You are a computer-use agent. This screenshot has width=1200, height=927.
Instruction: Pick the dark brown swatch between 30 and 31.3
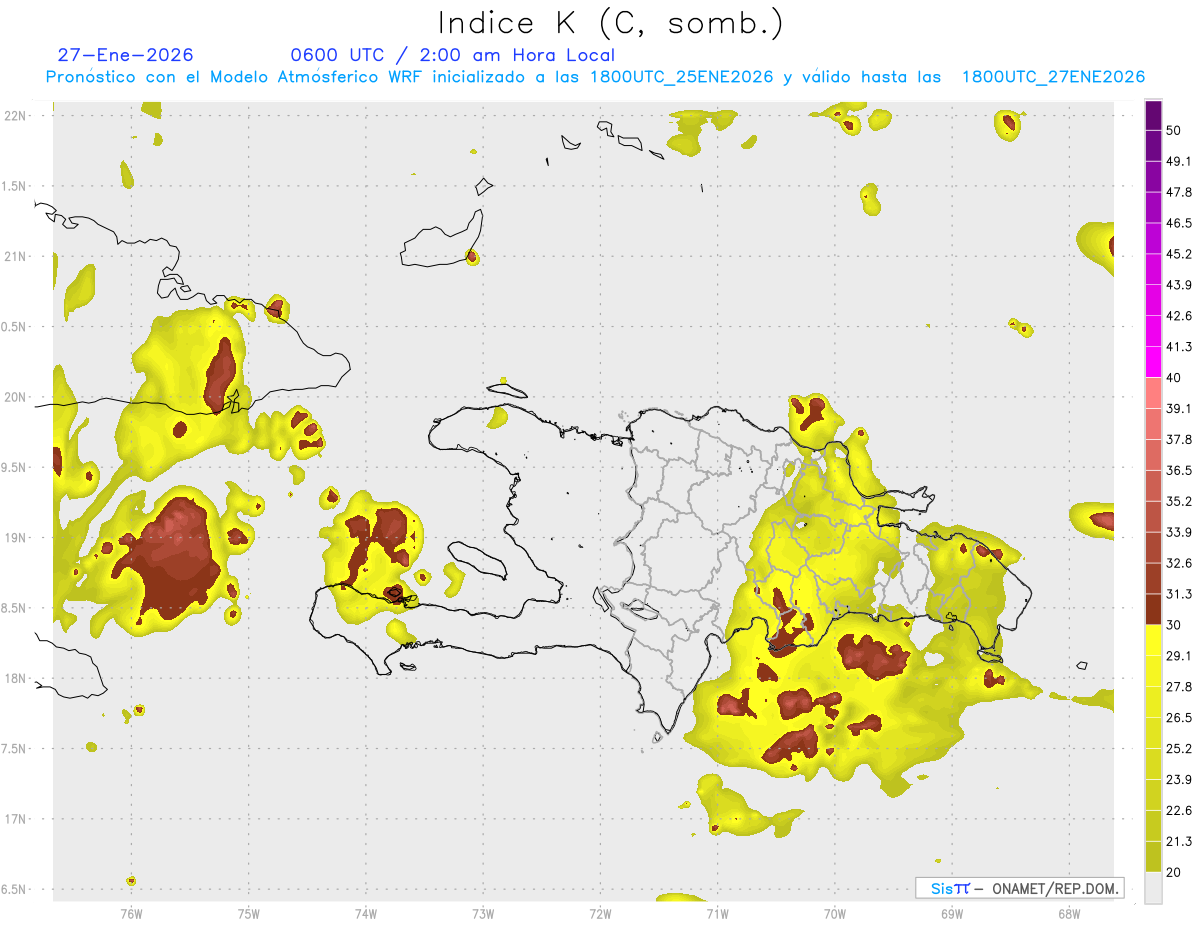pyautogui.click(x=1153, y=610)
